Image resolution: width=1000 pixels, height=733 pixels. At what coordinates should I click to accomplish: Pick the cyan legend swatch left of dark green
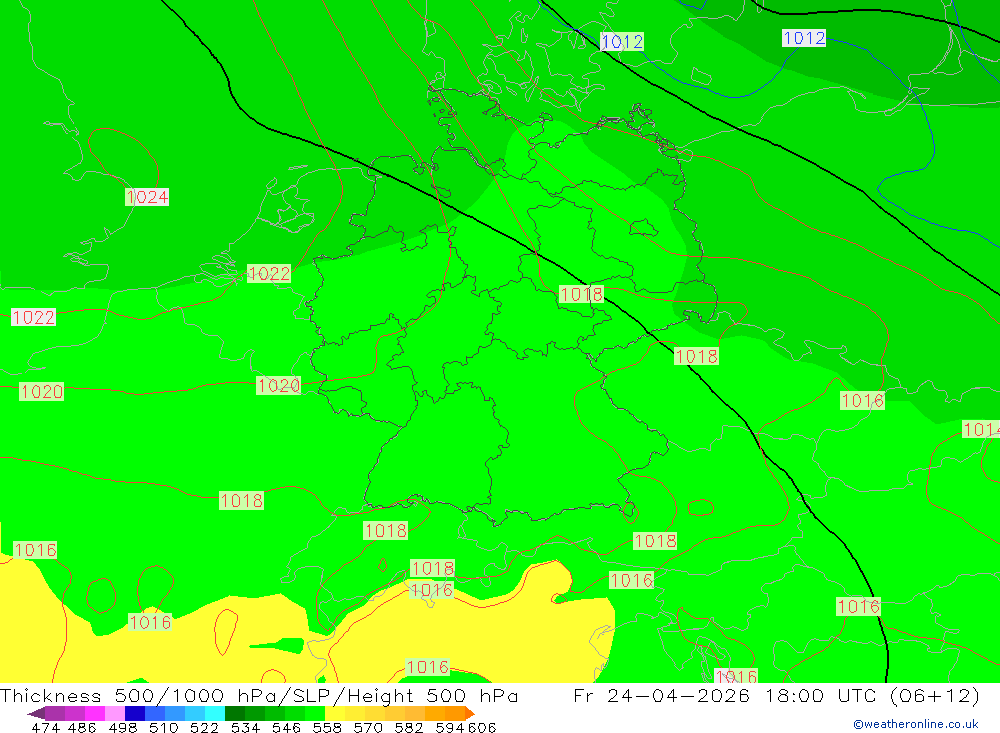pos(215,713)
